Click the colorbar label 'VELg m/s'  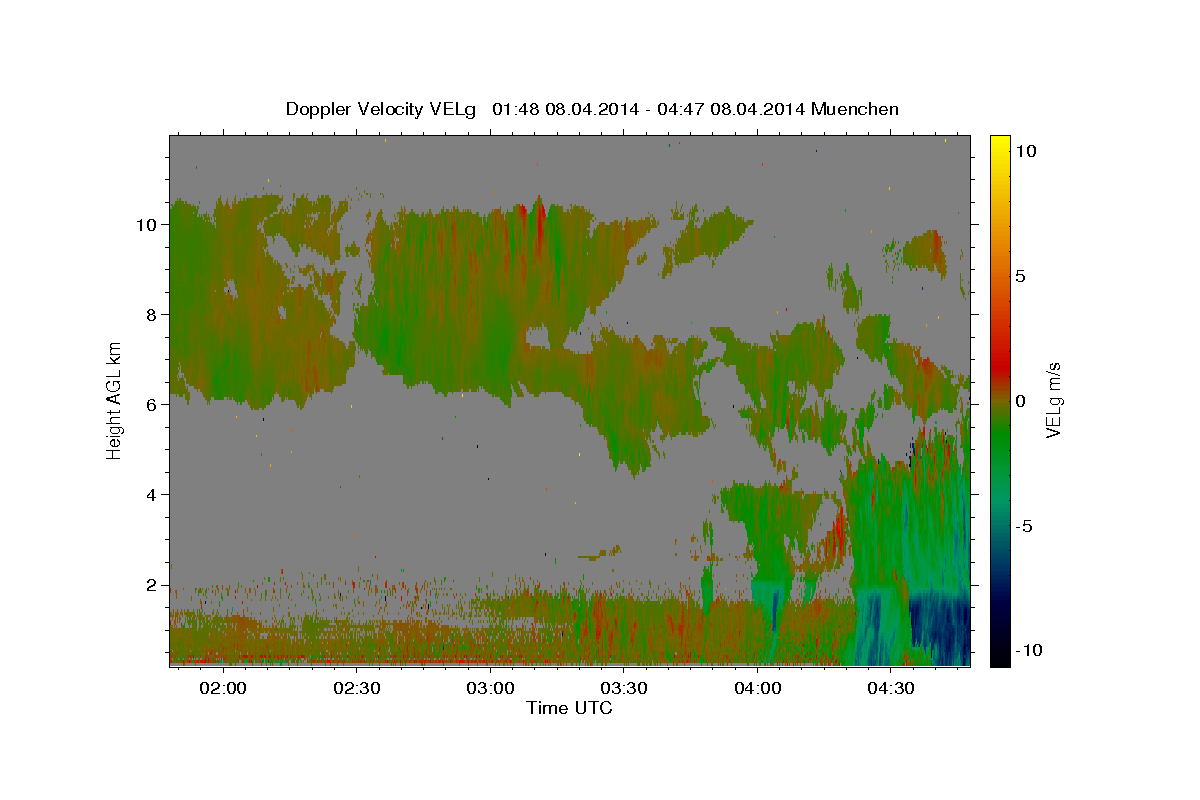tap(1053, 400)
